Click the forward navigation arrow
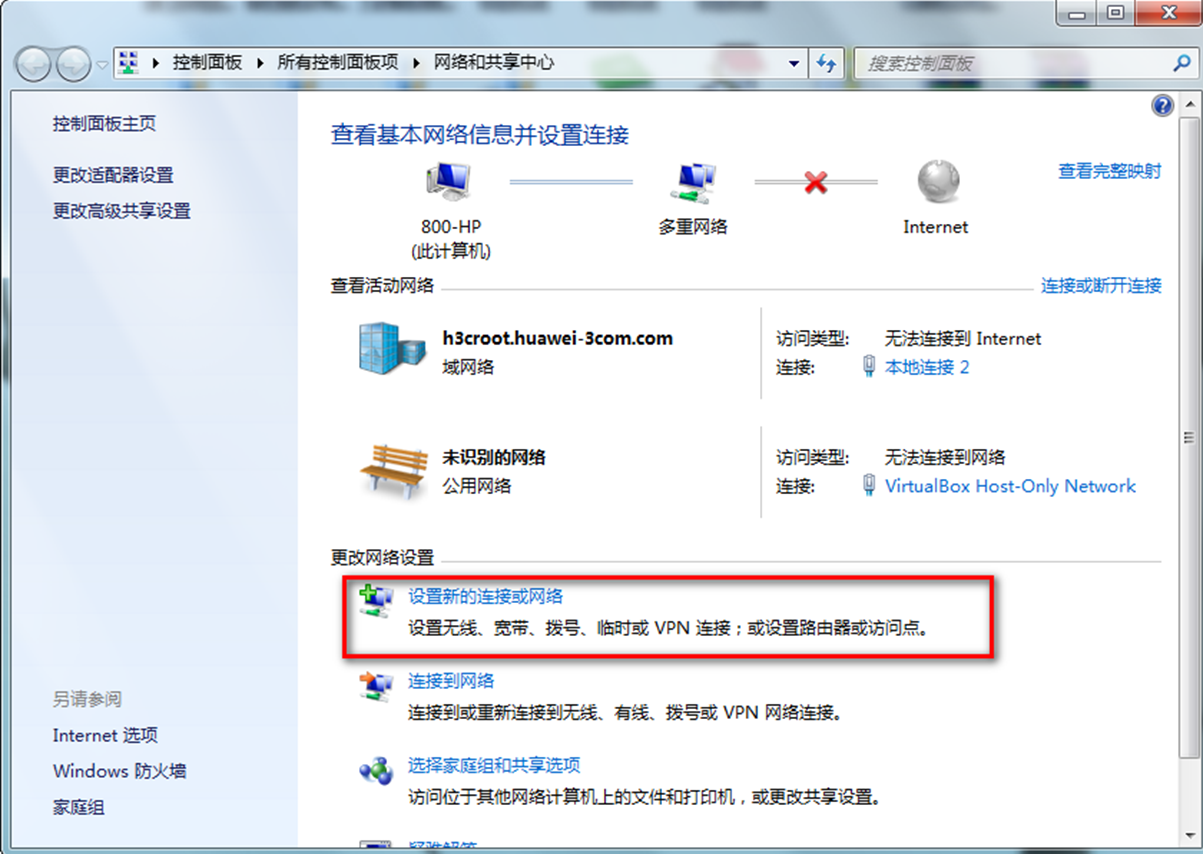This screenshot has width=1203, height=854. tap(73, 65)
